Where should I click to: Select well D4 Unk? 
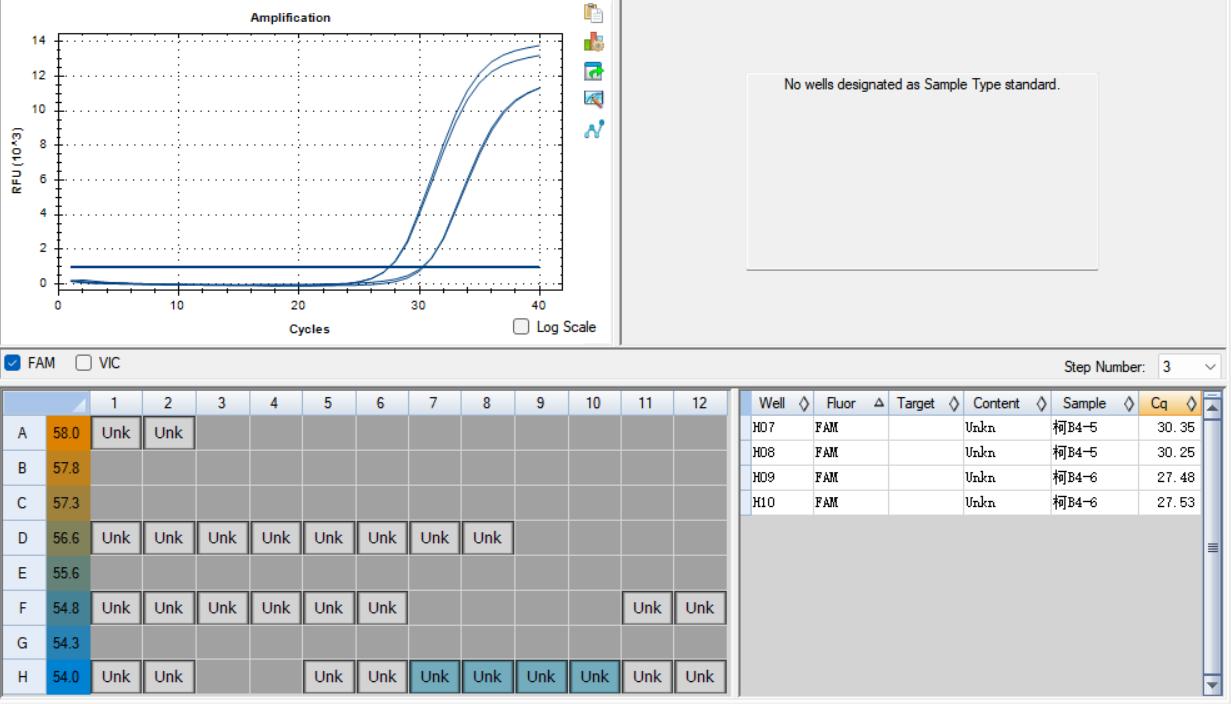pos(275,537)
